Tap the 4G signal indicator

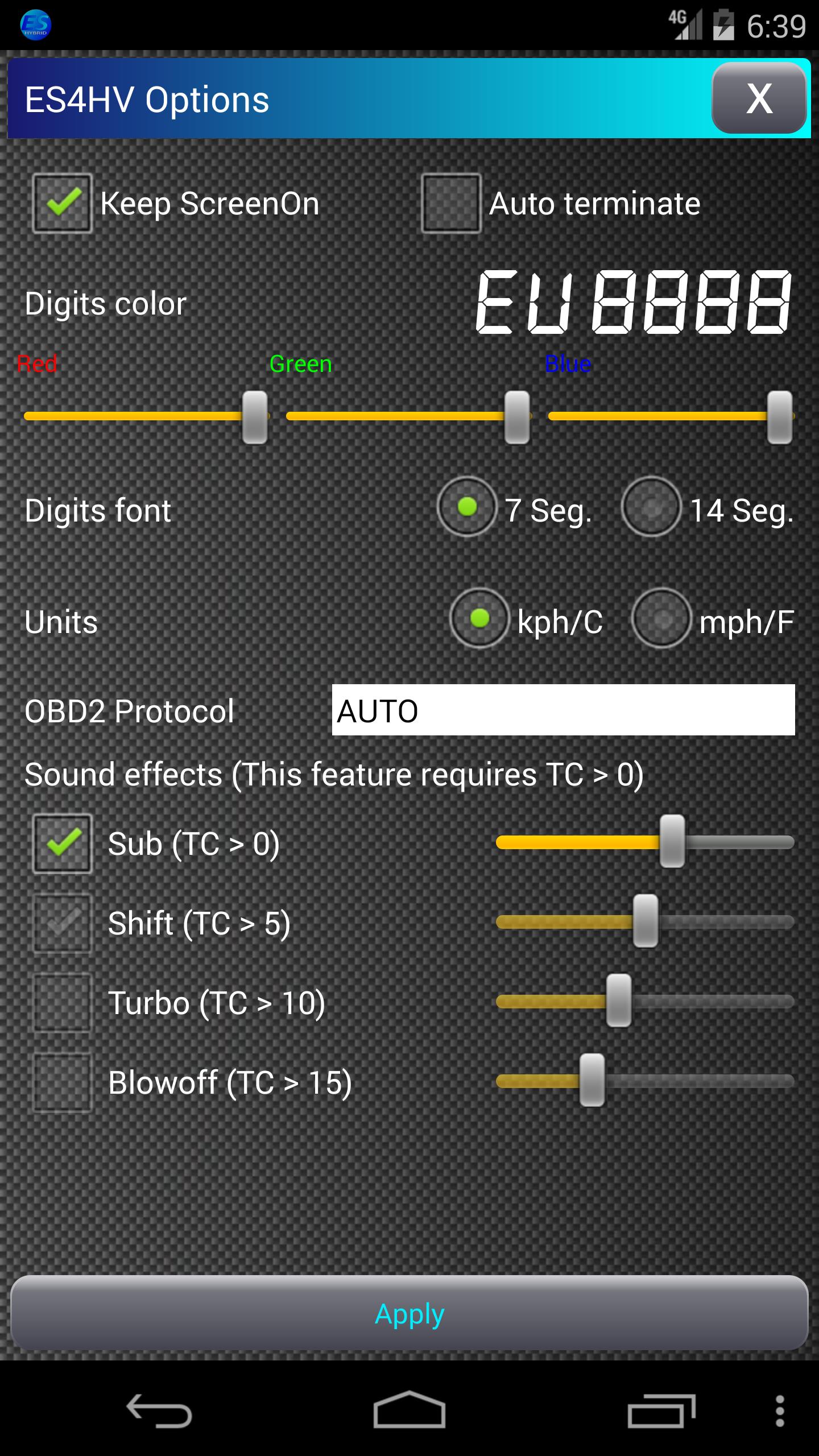(x=685, y=25)
